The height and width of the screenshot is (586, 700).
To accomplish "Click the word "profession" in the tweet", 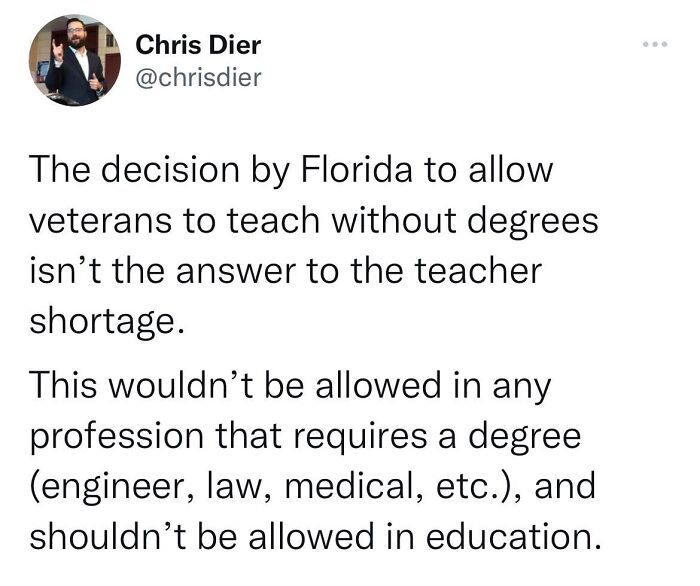I will pos(109,436).
